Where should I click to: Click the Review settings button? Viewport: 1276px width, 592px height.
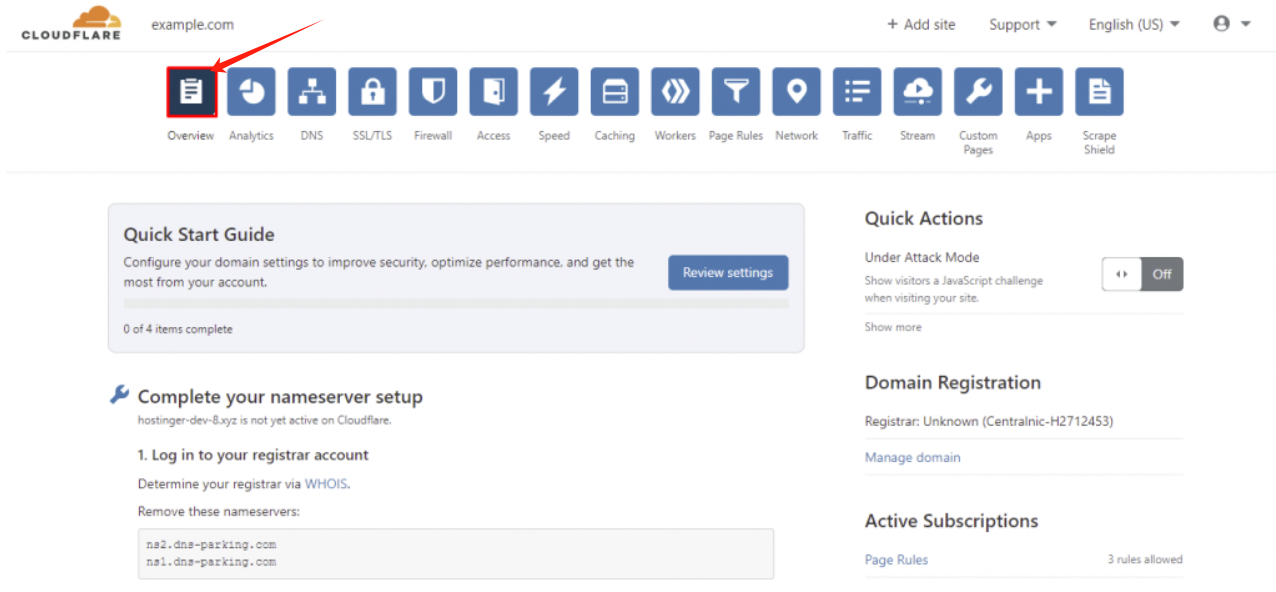pos(728,272)
